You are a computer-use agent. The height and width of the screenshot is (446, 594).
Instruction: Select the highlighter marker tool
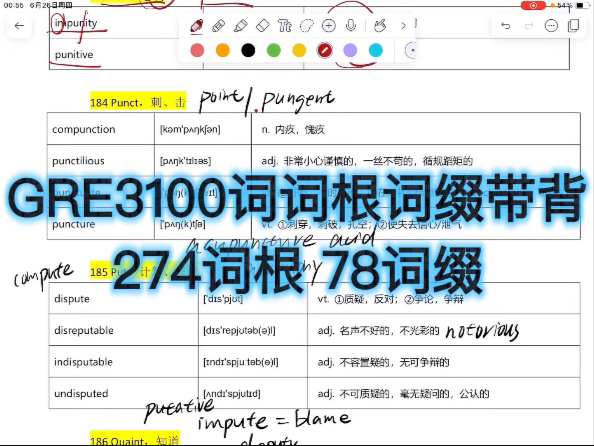pos(241,26)
